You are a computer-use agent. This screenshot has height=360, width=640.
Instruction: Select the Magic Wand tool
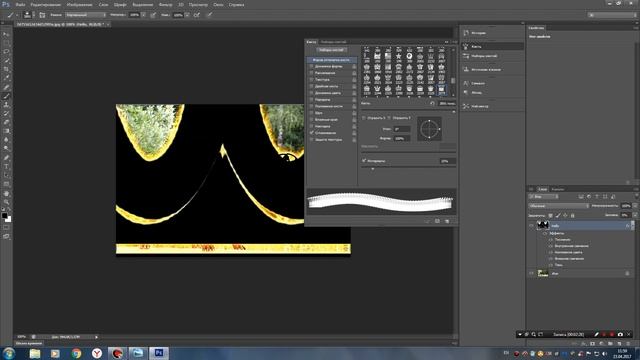[x=6, y=61]
